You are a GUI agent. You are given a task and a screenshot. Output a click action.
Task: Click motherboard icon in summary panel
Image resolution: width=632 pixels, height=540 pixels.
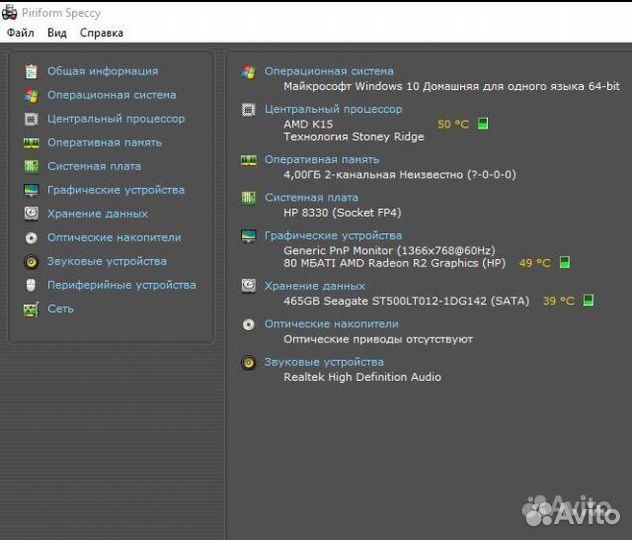[x=248, y=198]
